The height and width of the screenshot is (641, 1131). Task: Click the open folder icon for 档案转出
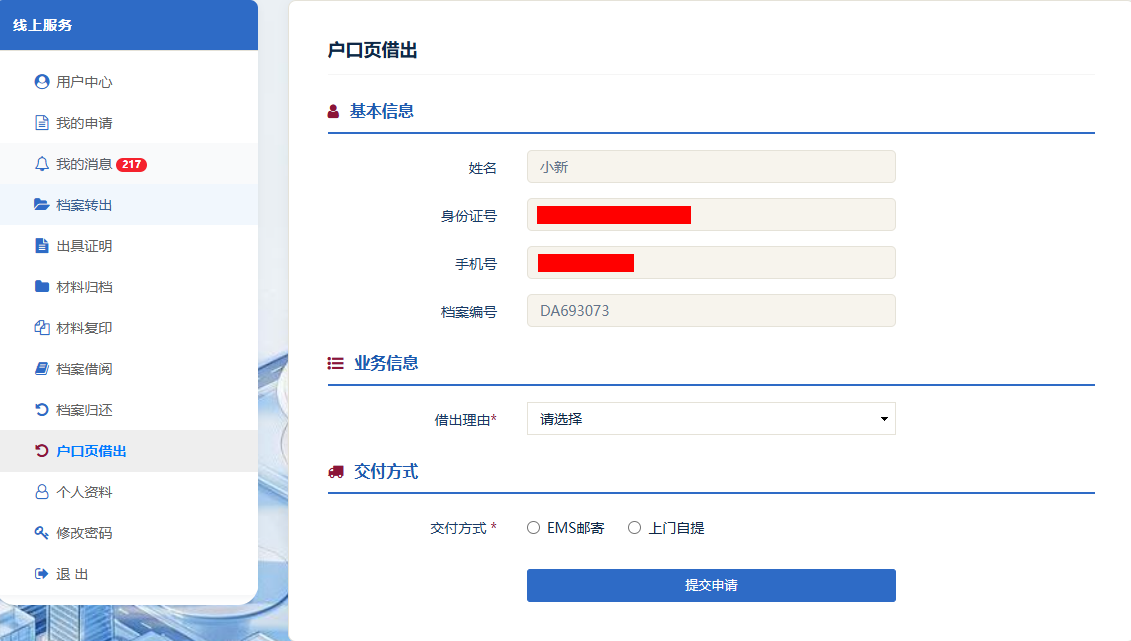pos(42,205)
